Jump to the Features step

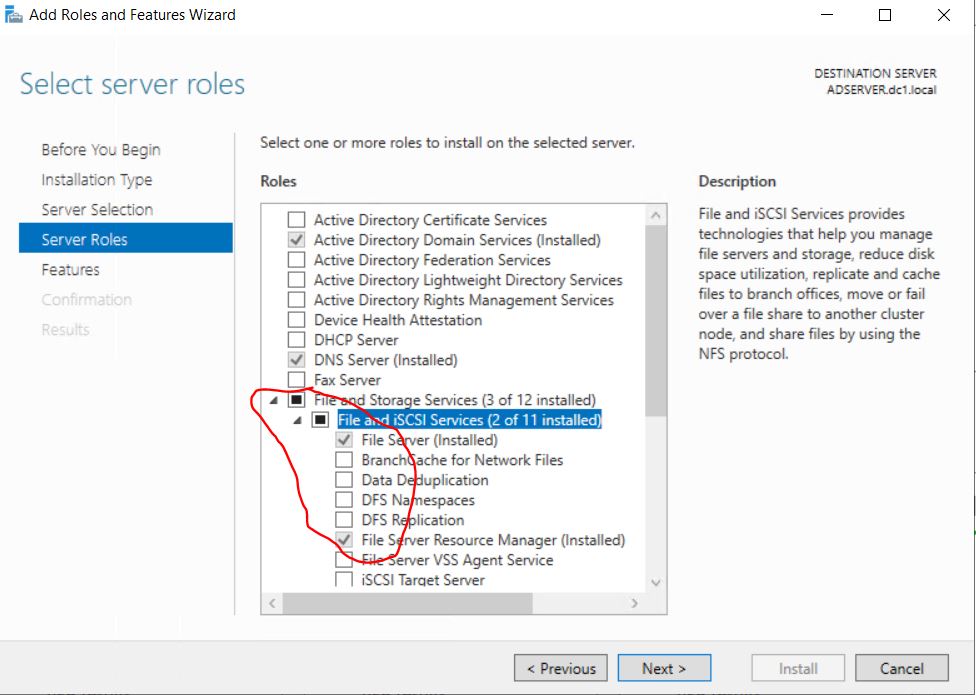coord(70,269)
